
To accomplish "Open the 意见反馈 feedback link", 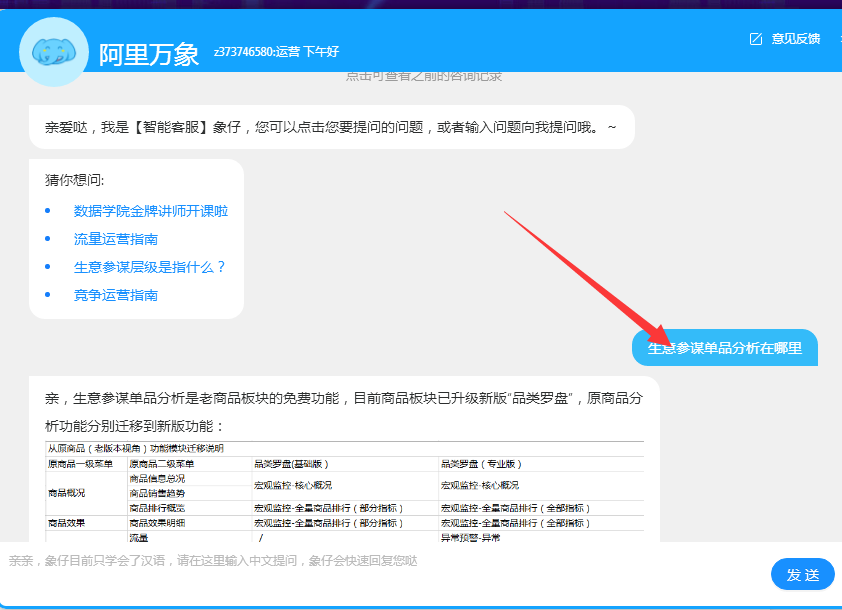I will pos(795,39).
